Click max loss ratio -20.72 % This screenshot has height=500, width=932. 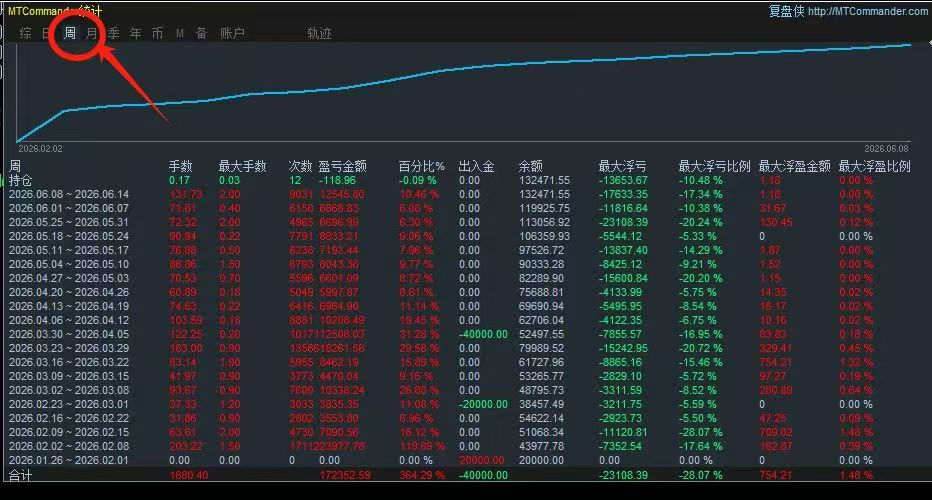coord(700,348)
